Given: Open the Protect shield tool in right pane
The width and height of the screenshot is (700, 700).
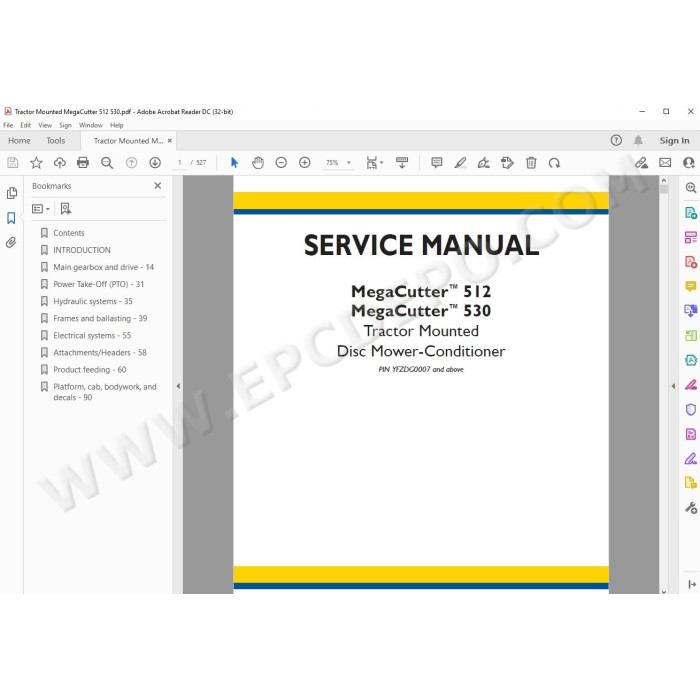Looking at the screenshot, I should click(691, 409).
